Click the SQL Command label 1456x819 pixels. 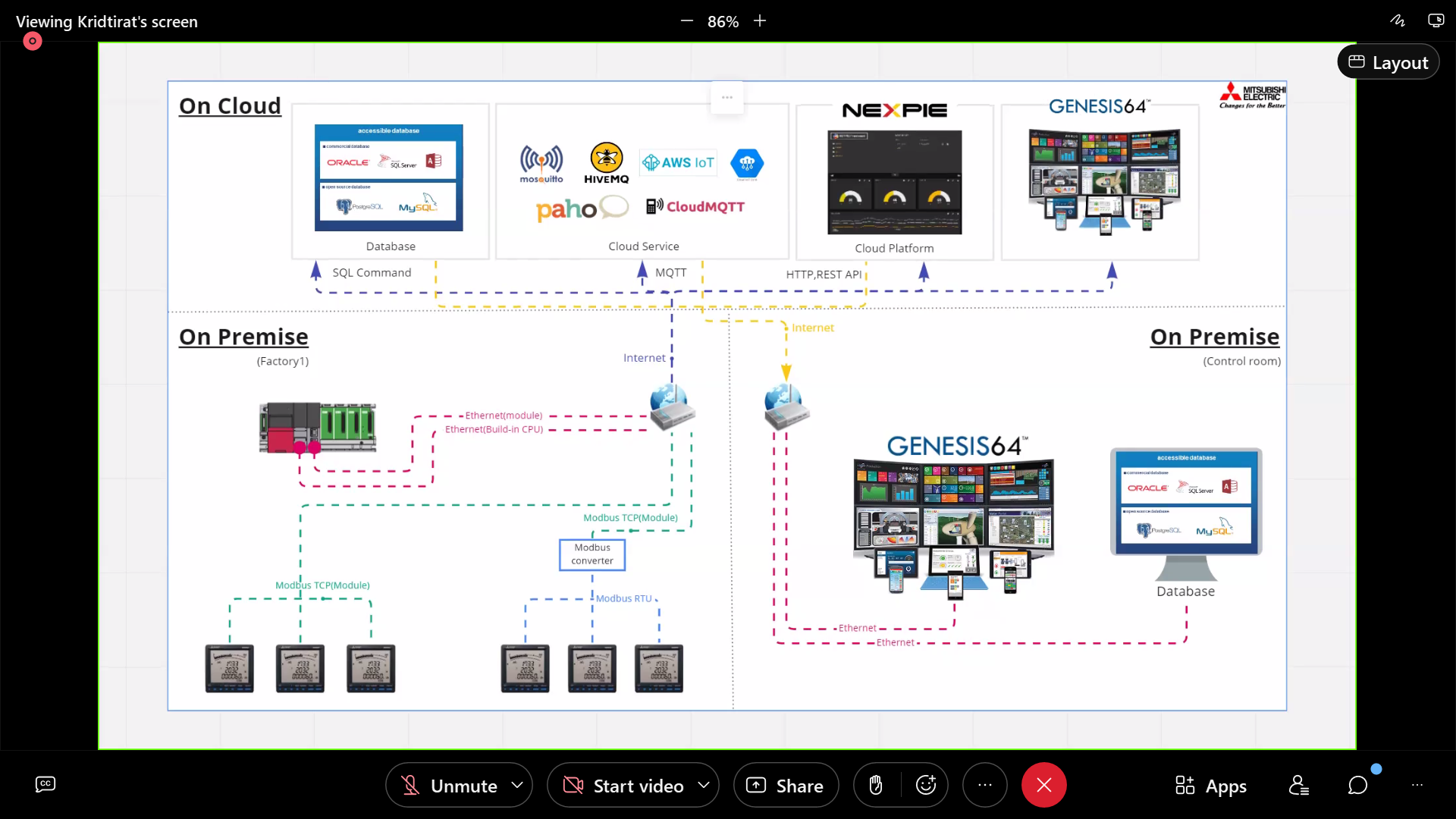[x=372, y=272]
